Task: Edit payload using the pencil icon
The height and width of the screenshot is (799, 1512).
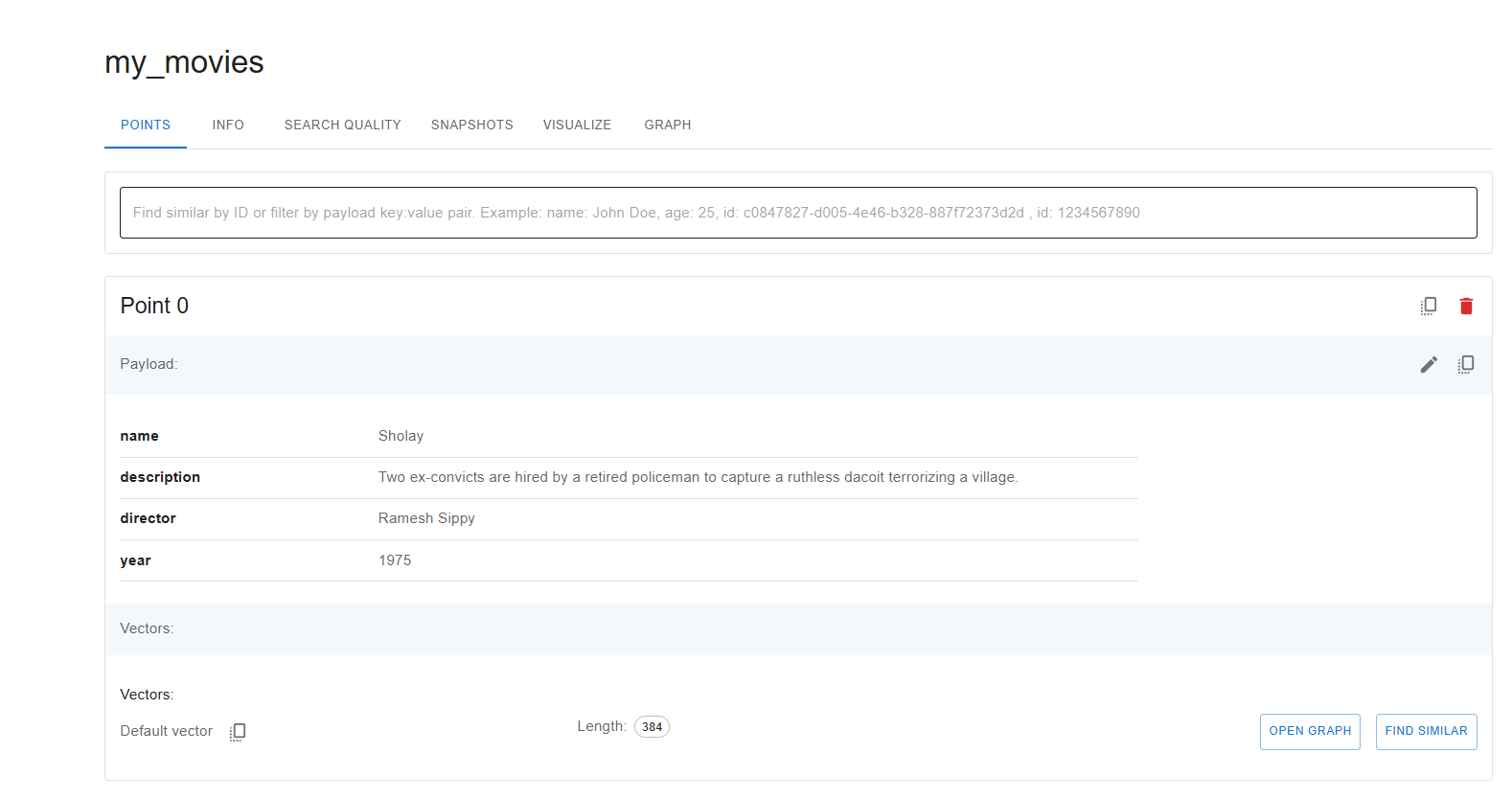Action: (1429, 364)
